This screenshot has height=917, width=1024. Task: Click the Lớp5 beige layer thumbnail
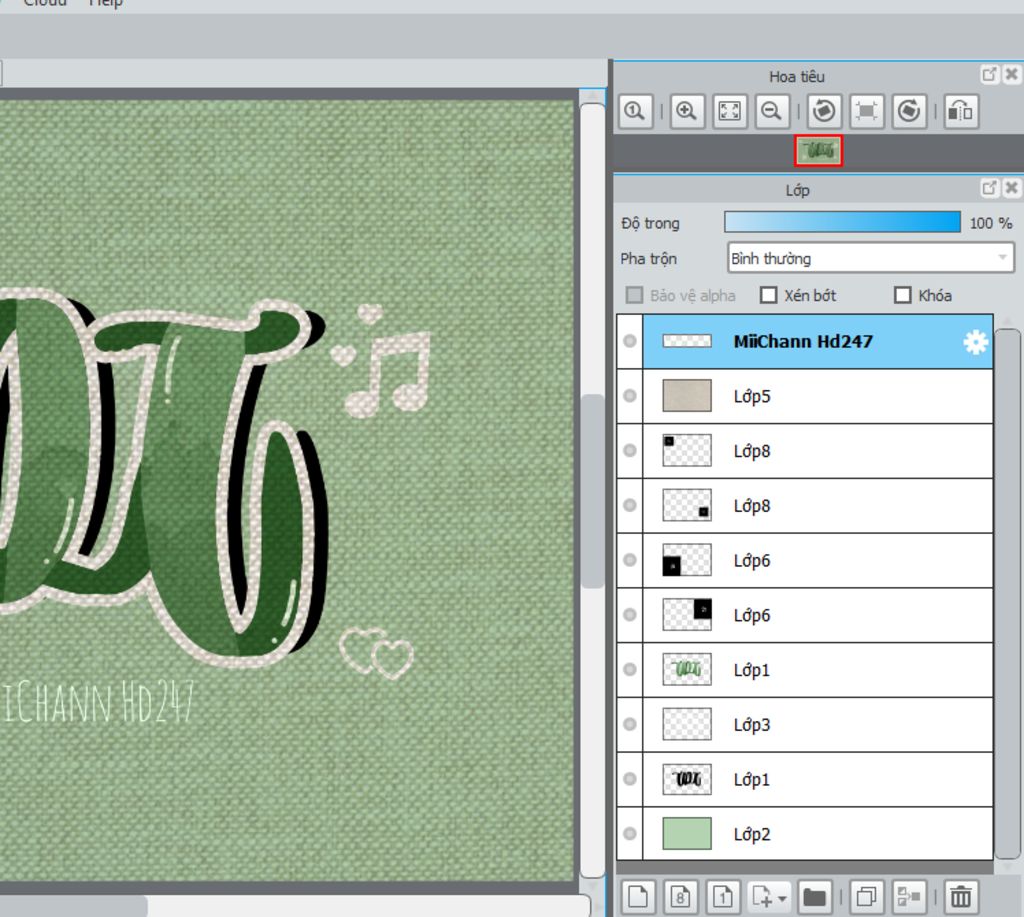point(687,396)
